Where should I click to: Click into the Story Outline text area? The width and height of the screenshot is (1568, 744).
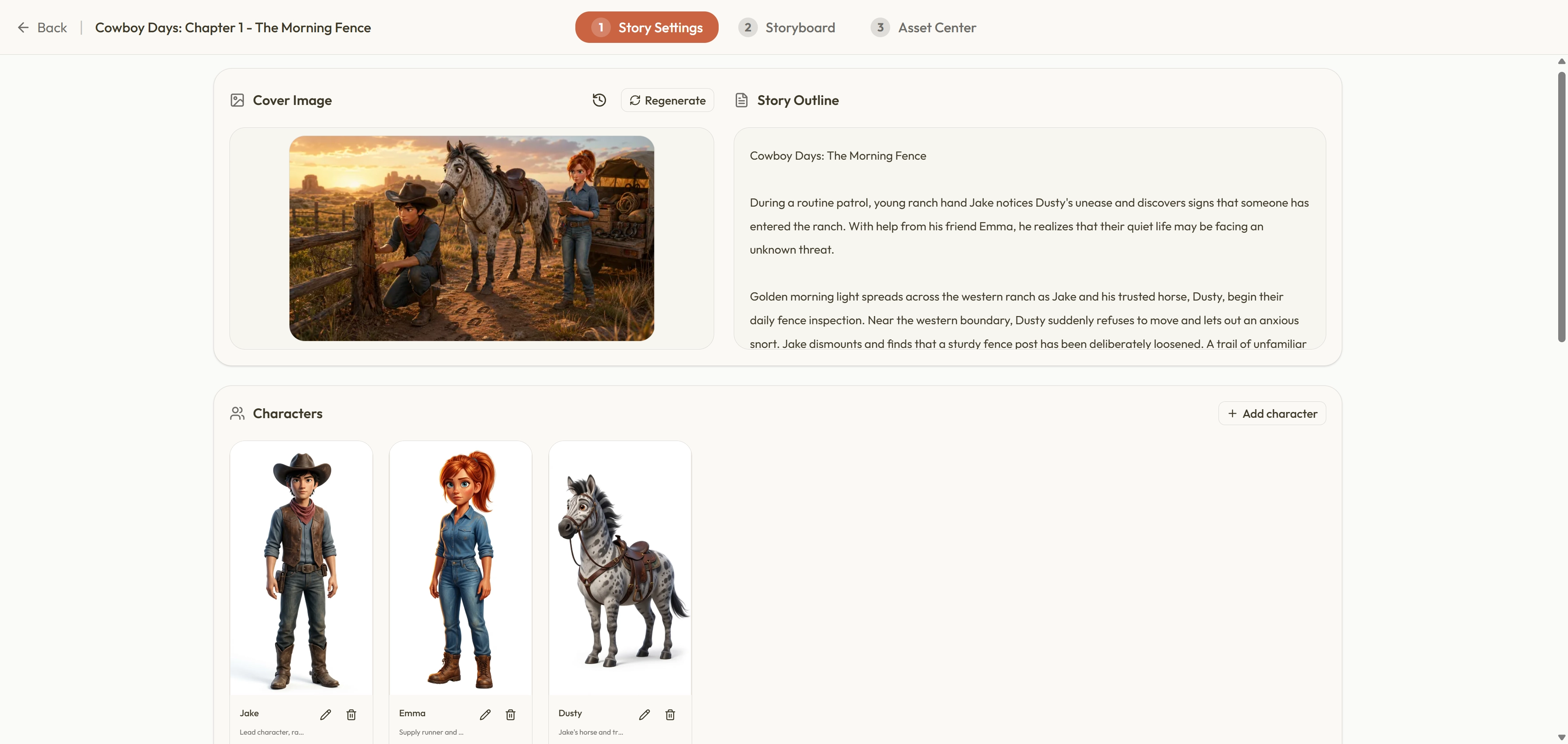[x=1029, y=238]
